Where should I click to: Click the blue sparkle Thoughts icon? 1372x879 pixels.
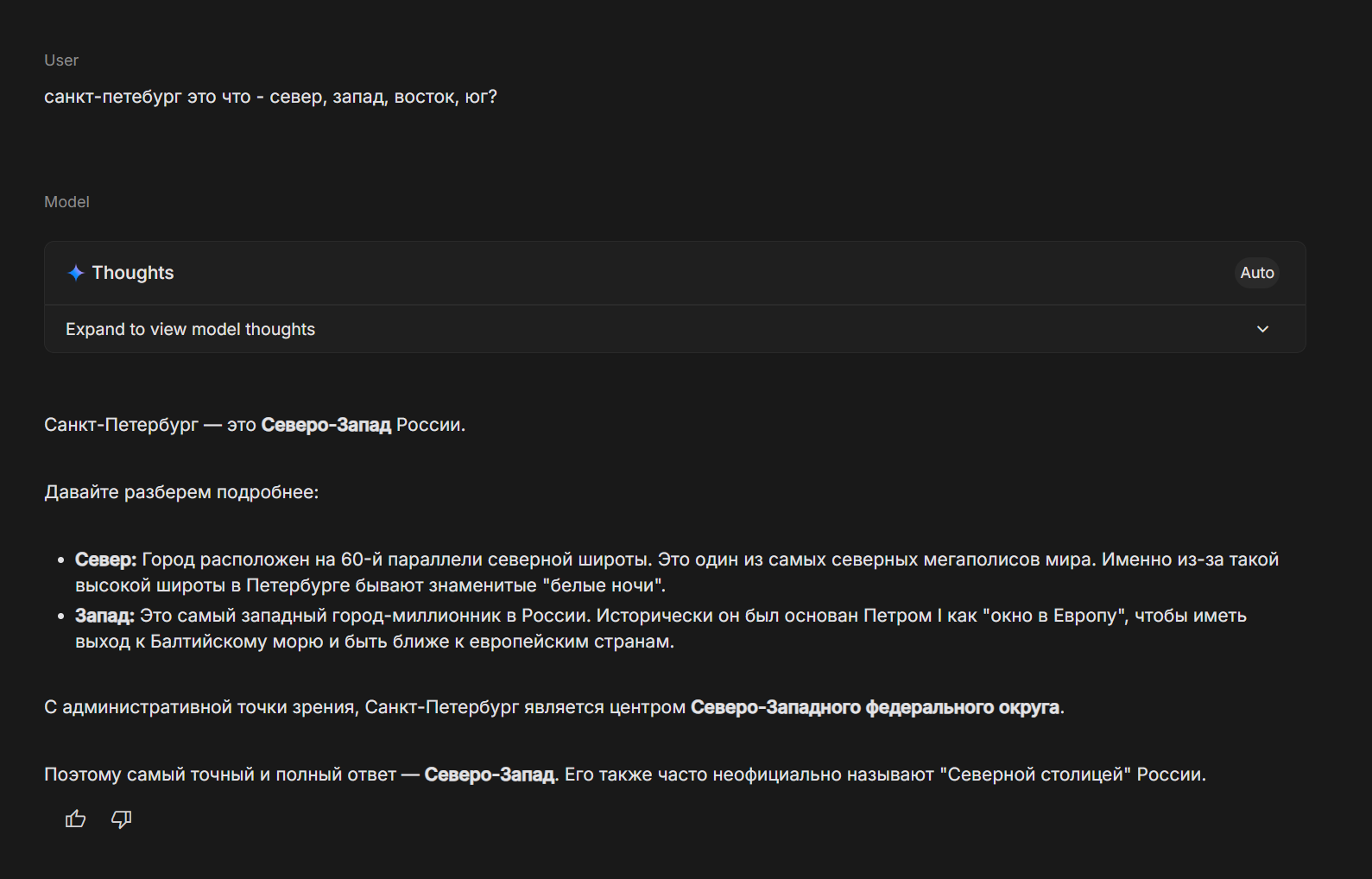pyautogui.click(x=76, y=273)
